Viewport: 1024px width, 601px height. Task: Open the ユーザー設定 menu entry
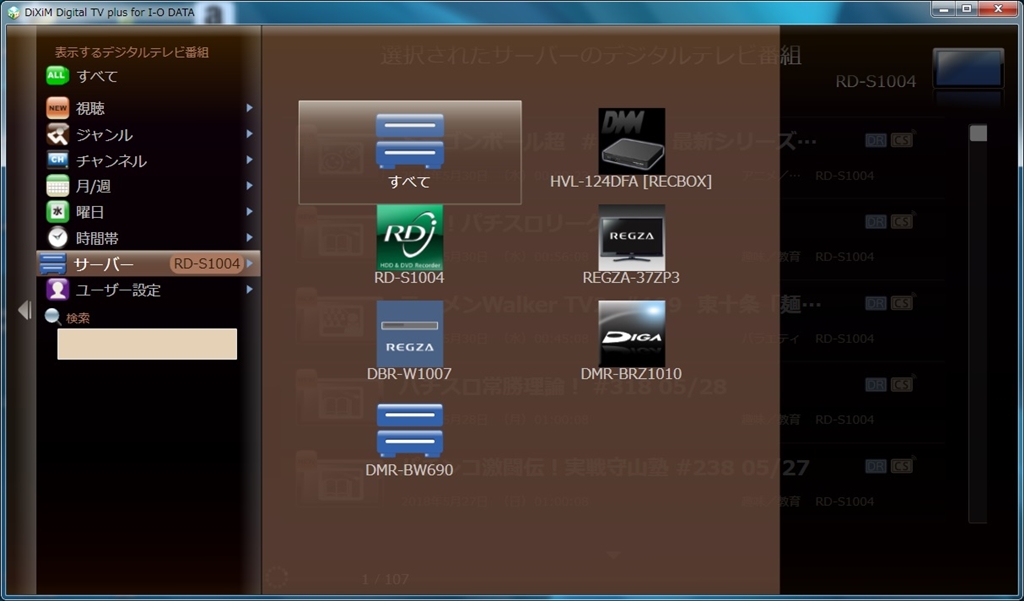118,290
